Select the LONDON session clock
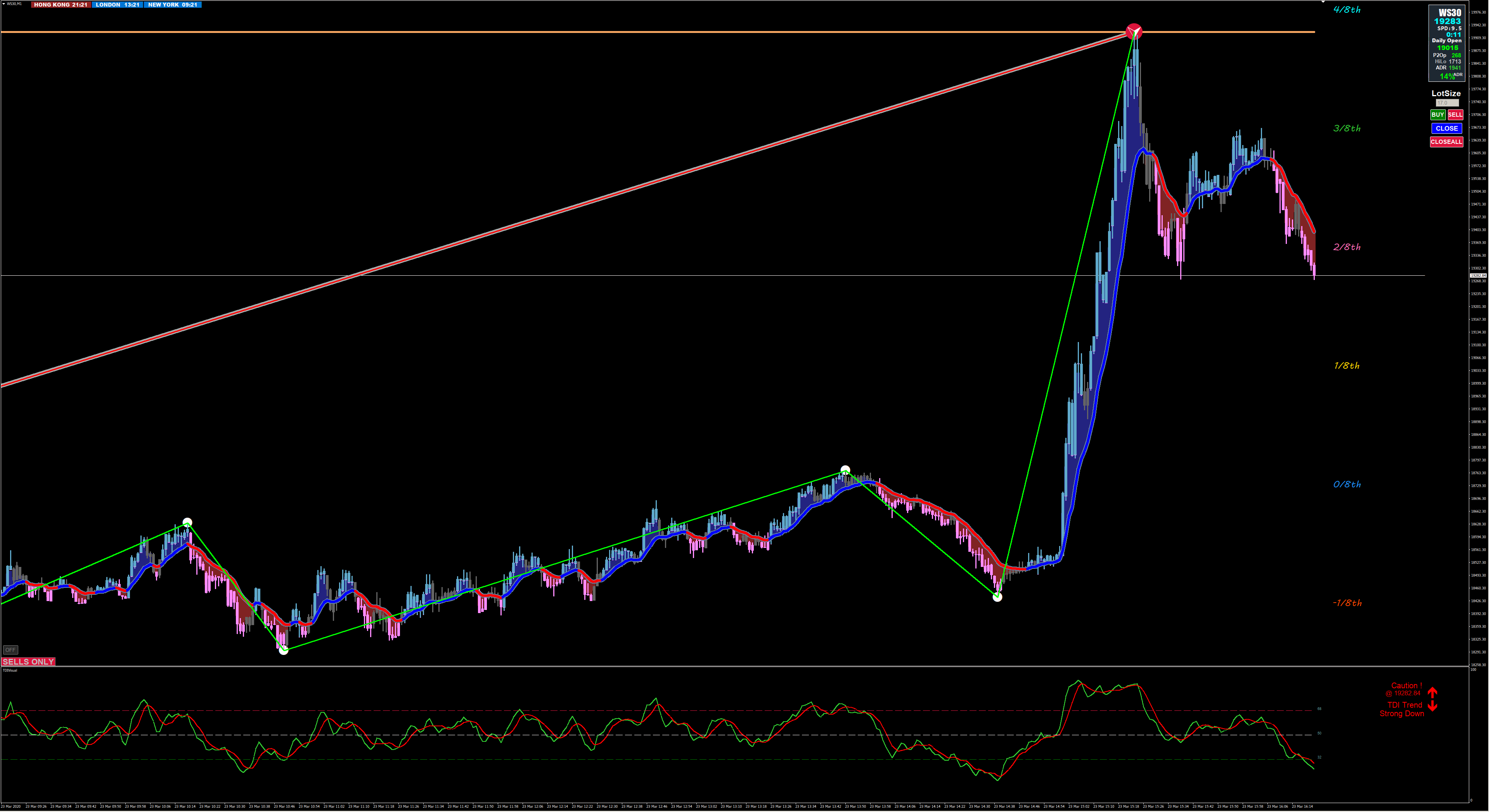The height and width of the screenshot is (812, 1489). coord(117,5)
